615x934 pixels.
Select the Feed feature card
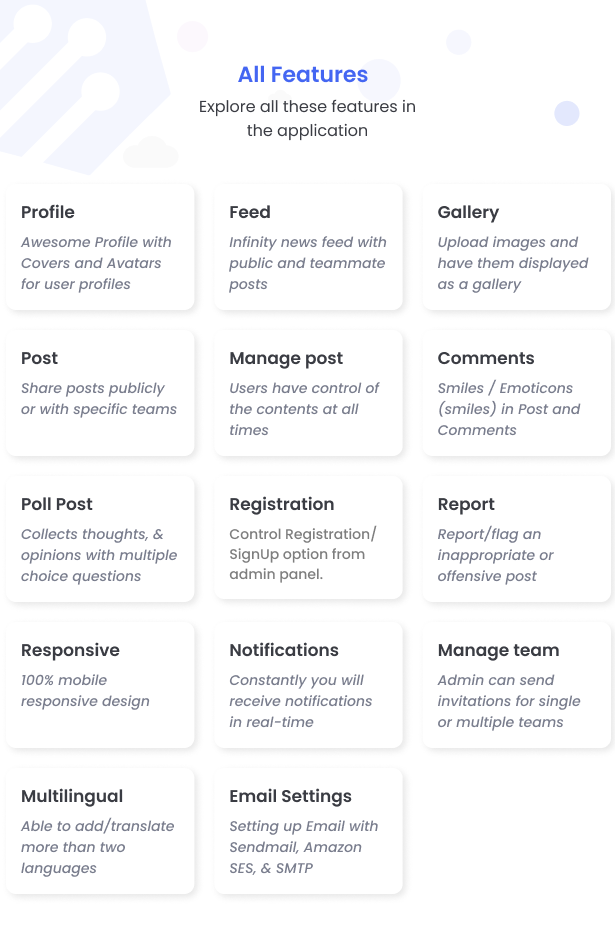[x=308, y=247]
